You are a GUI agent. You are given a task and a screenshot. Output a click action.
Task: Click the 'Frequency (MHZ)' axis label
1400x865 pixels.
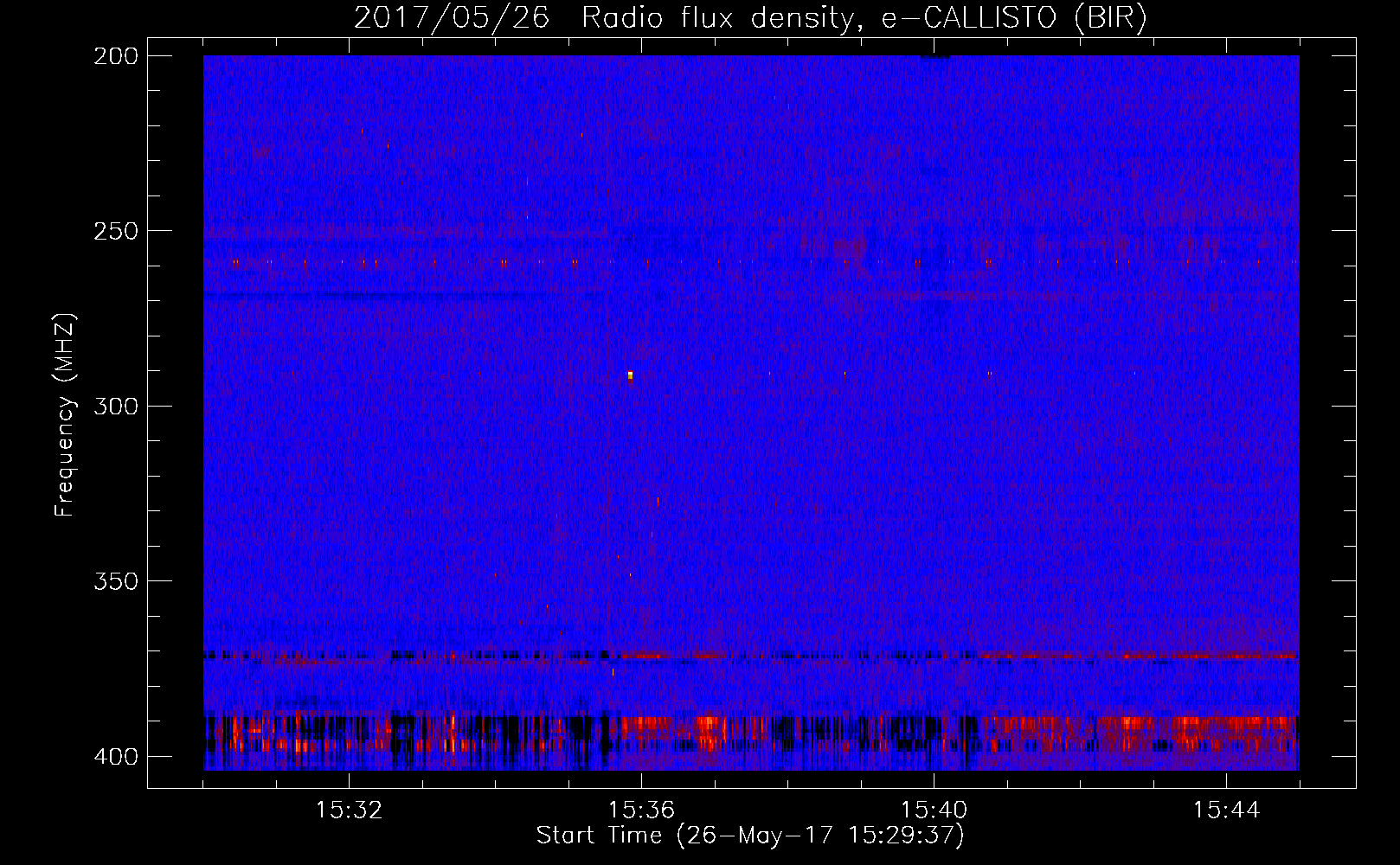[65, 414]
